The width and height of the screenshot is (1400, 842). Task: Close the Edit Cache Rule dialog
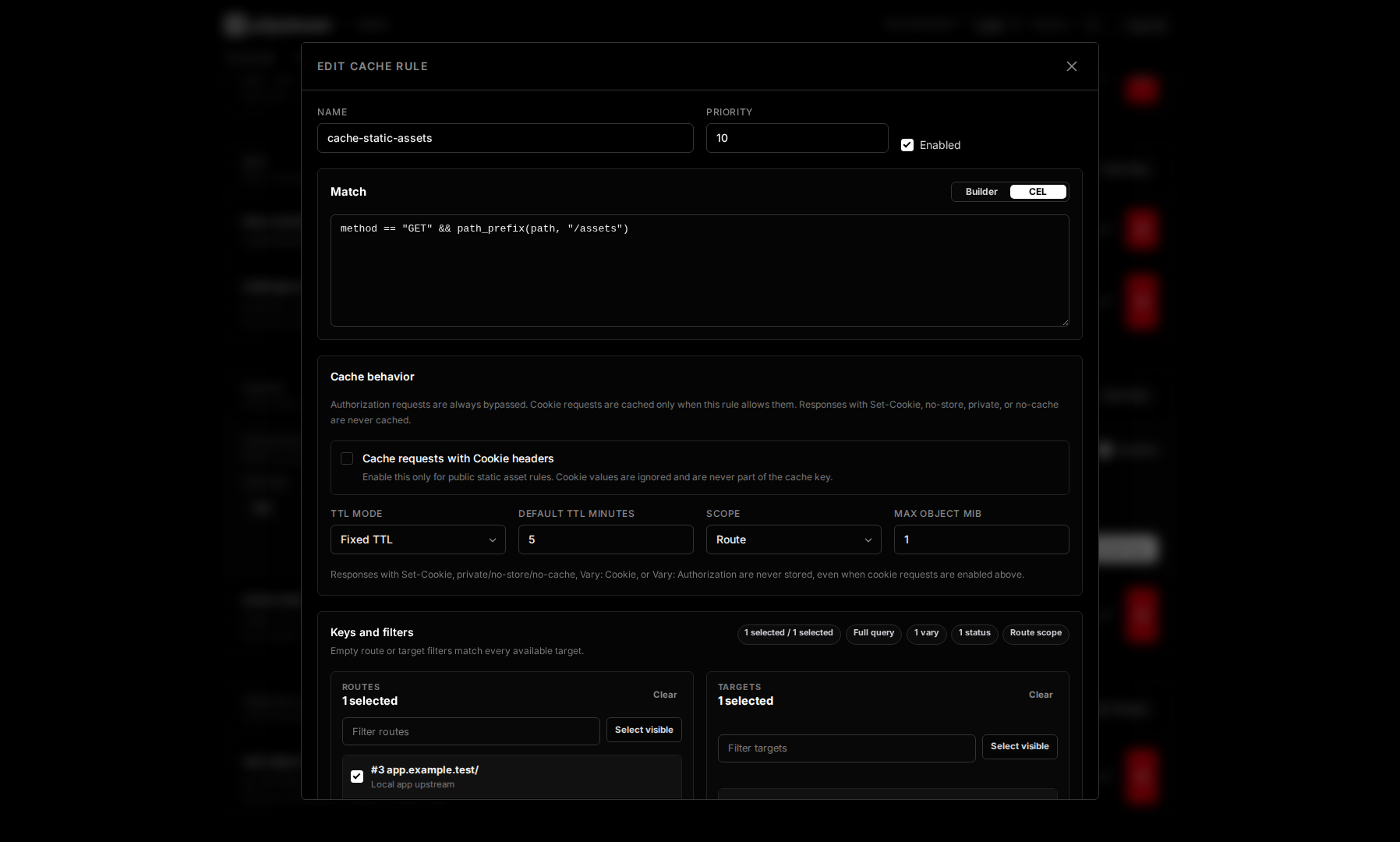pyautogui.click(x=1071, y=66)
